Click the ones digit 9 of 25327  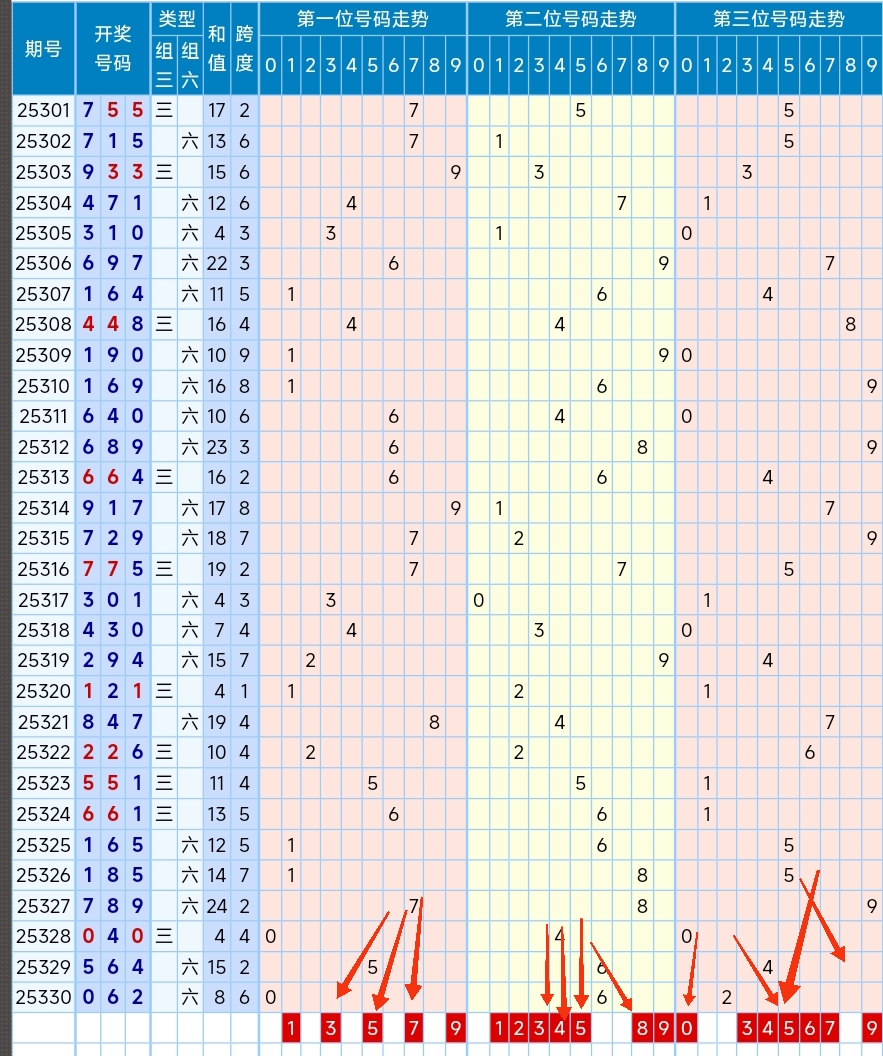coord(137,906)
